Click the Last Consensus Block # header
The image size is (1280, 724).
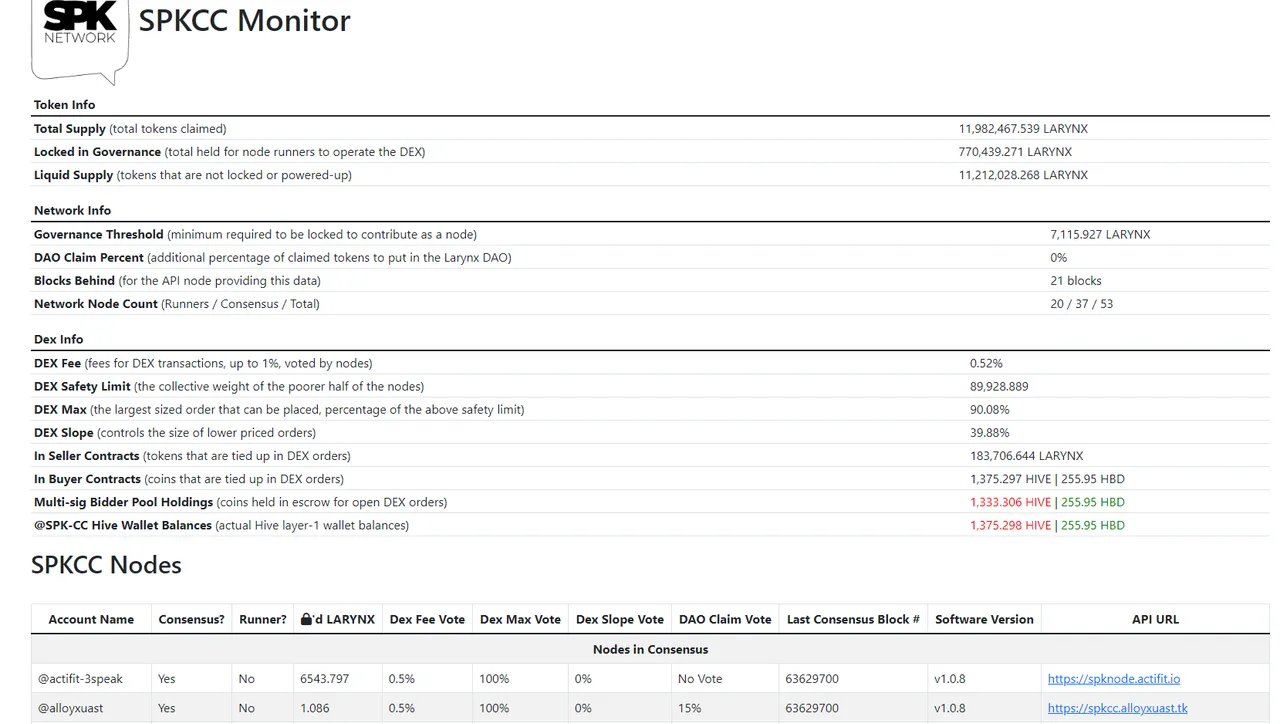[x=853, y=619]
